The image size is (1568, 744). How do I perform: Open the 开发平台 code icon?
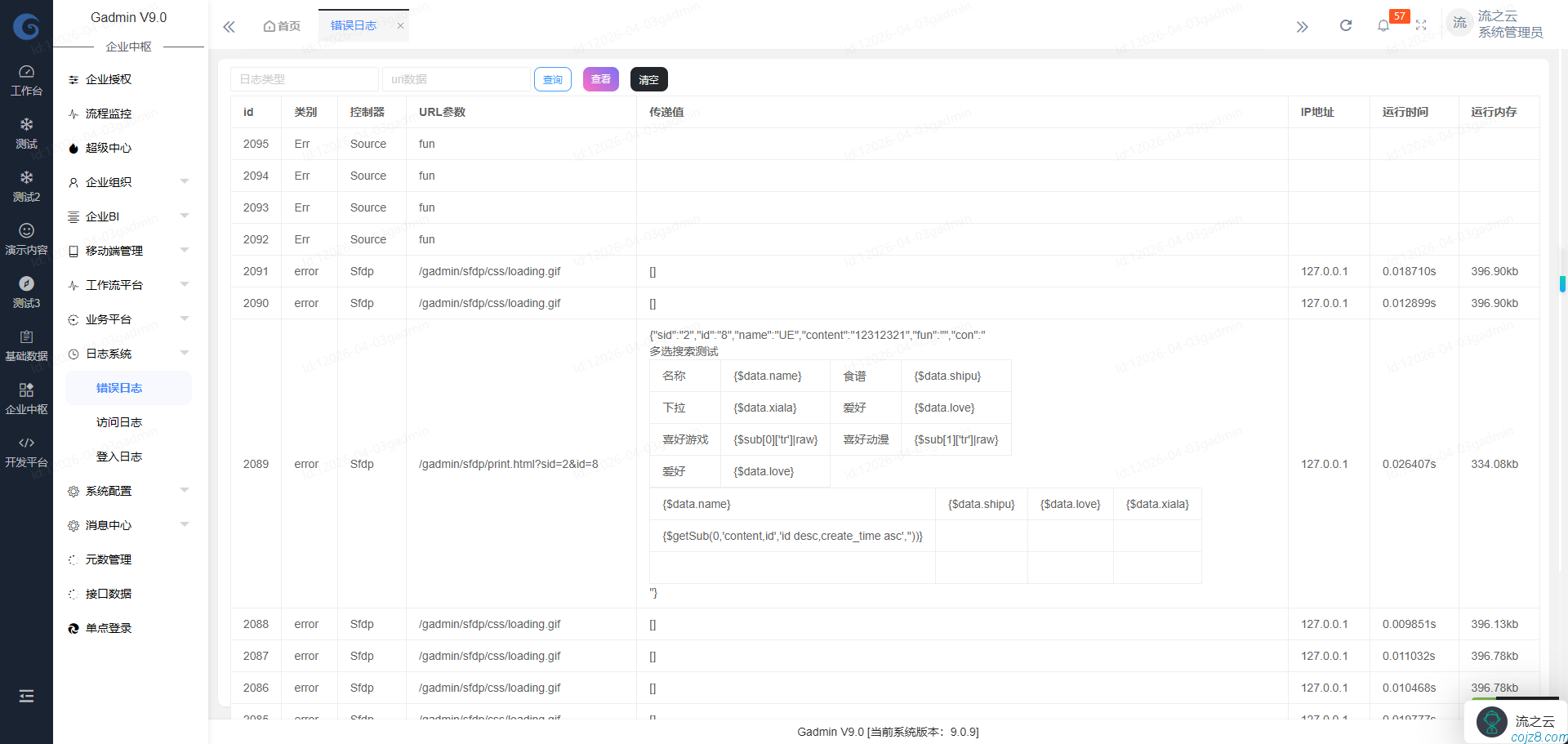click(26, 443)
